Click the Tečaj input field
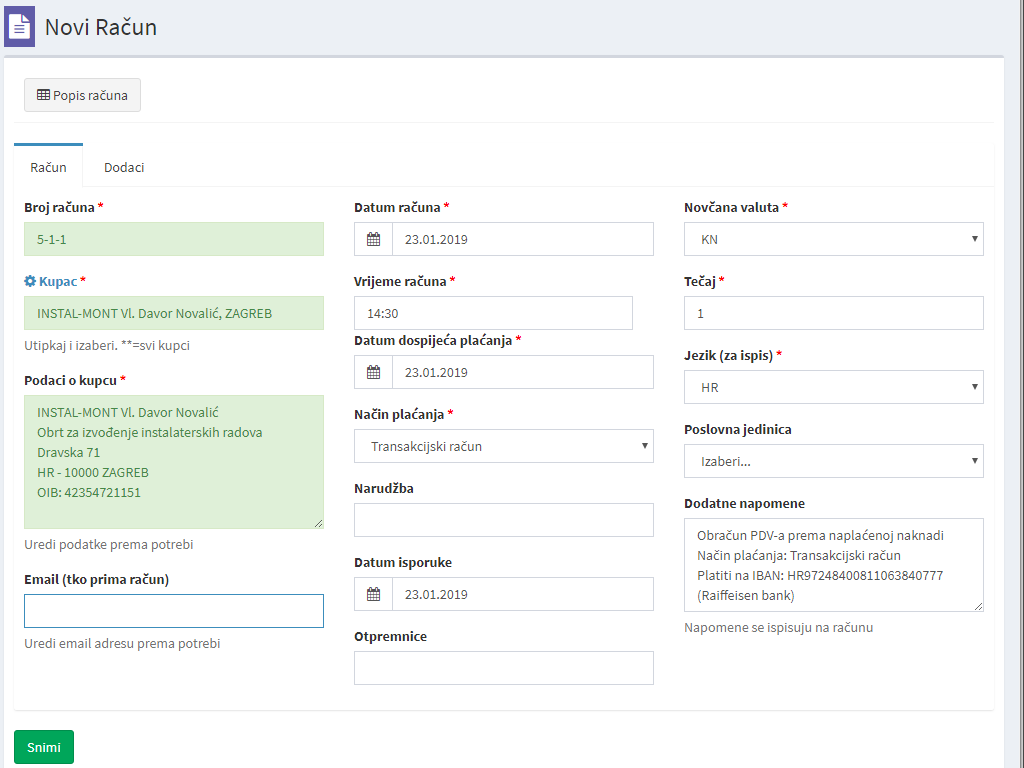This screenshot has width=1024, height=768. click(x=833, y=314)
